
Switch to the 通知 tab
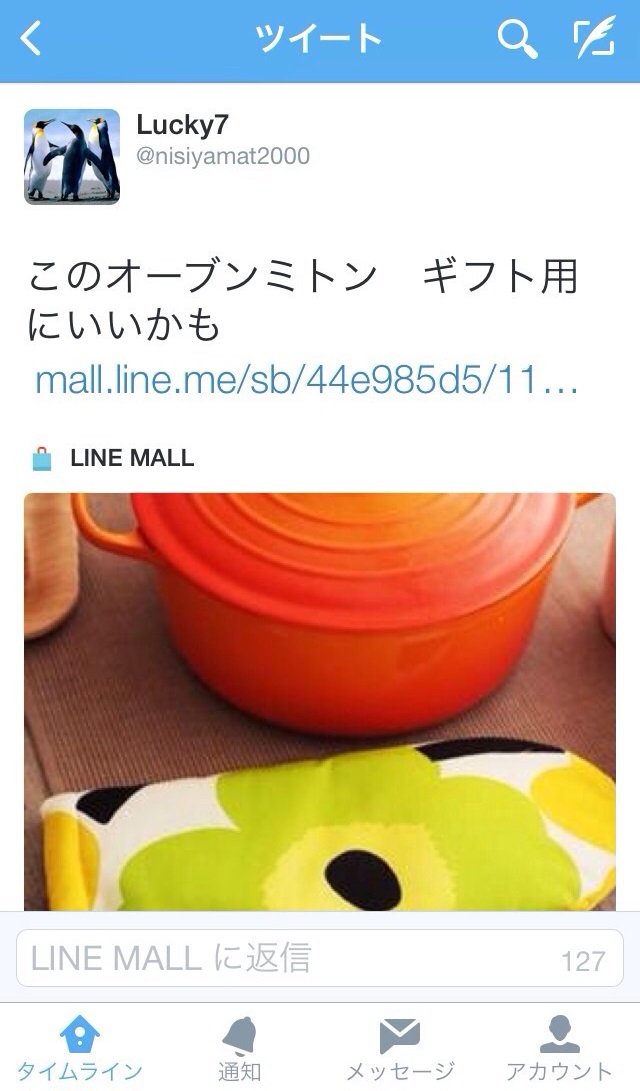239,1071
